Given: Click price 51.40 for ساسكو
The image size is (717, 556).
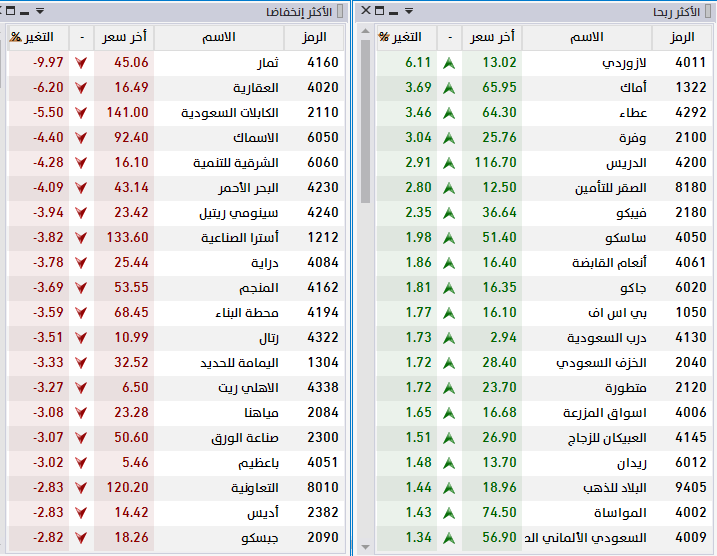Looking at the screenshot, I should 499,238.
